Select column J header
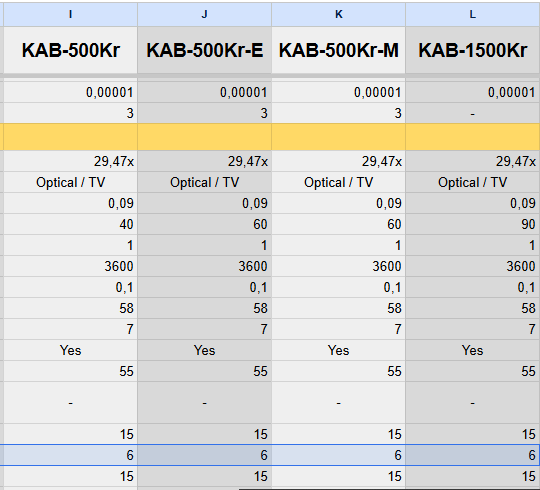540x490 pixels. click(x=205, y=14)
